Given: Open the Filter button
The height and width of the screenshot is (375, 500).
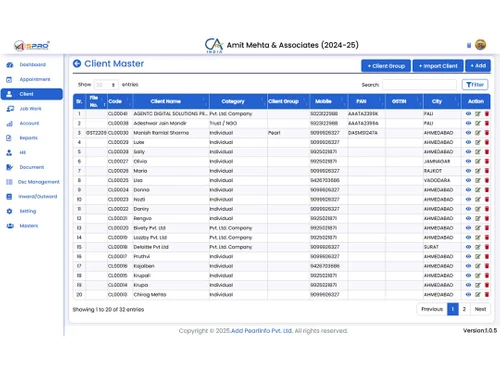Looking at the screenshot, I should point(475,85).
